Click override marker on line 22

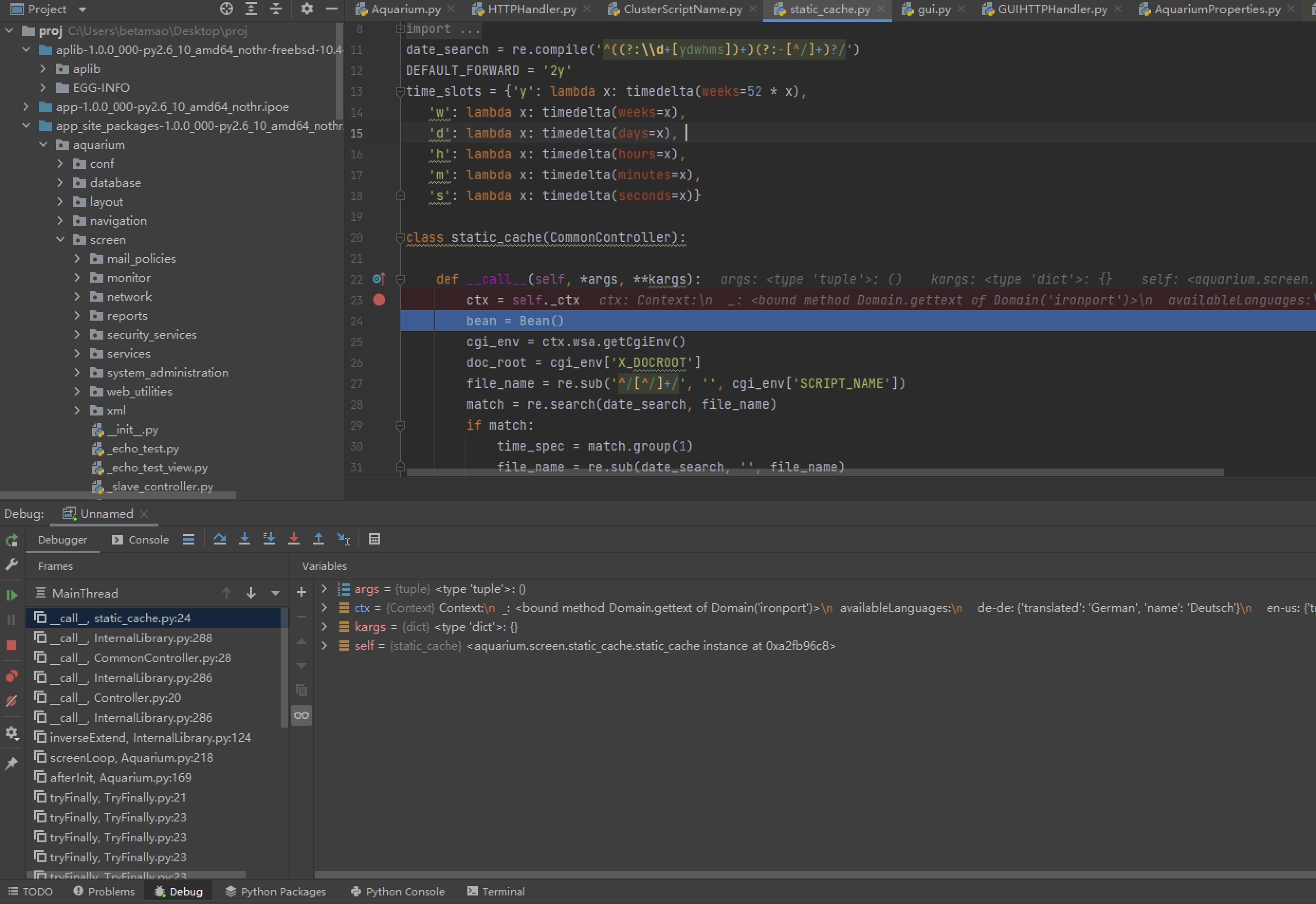tap(378, 279)
